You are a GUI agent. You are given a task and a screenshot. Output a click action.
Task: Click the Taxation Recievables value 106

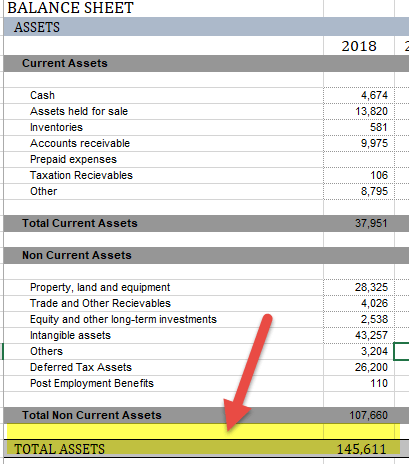[x=379, y=175]
